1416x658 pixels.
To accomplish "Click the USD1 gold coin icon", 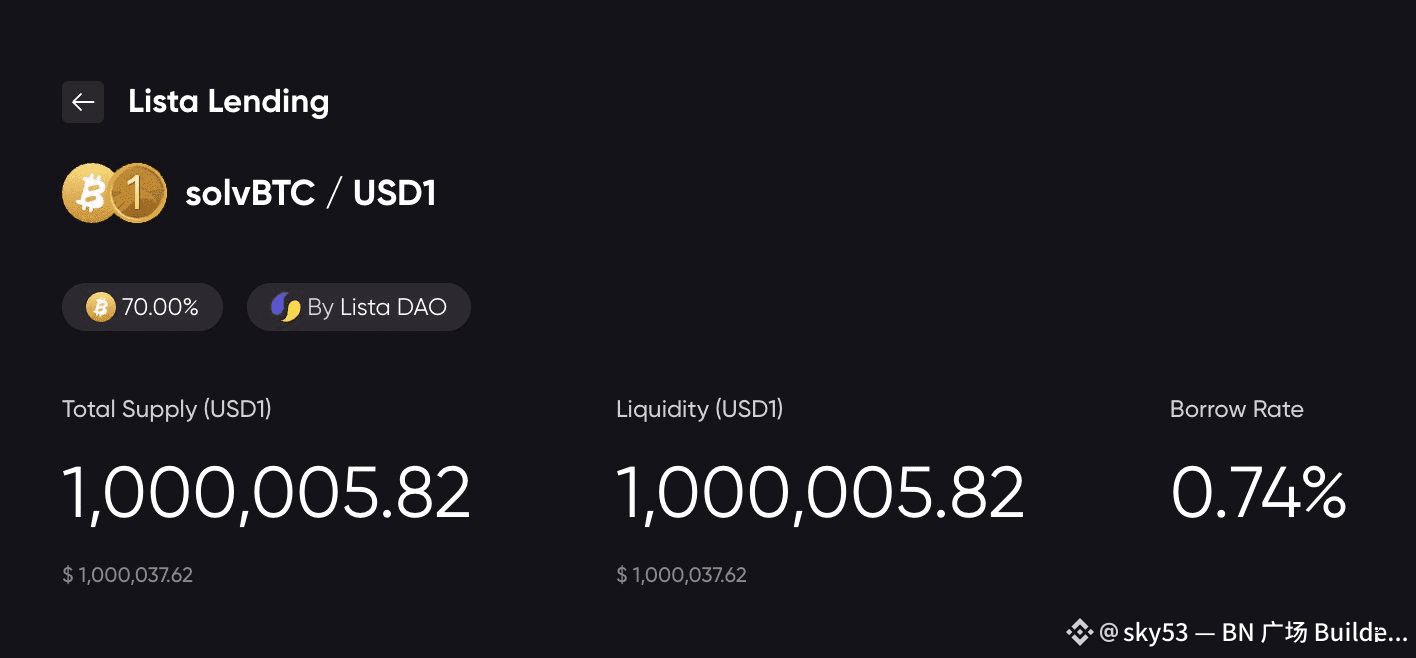I will pos(137,192).
